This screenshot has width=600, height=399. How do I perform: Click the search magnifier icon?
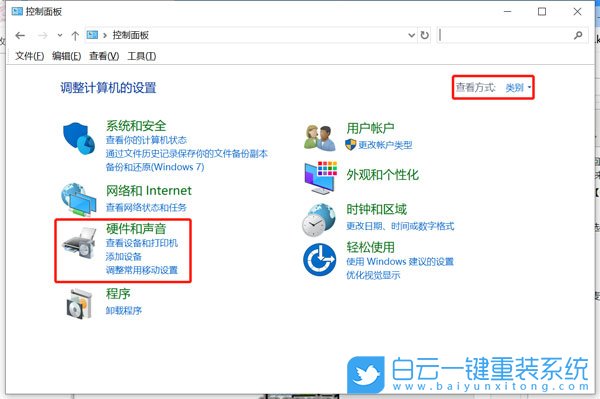[578, 35]
